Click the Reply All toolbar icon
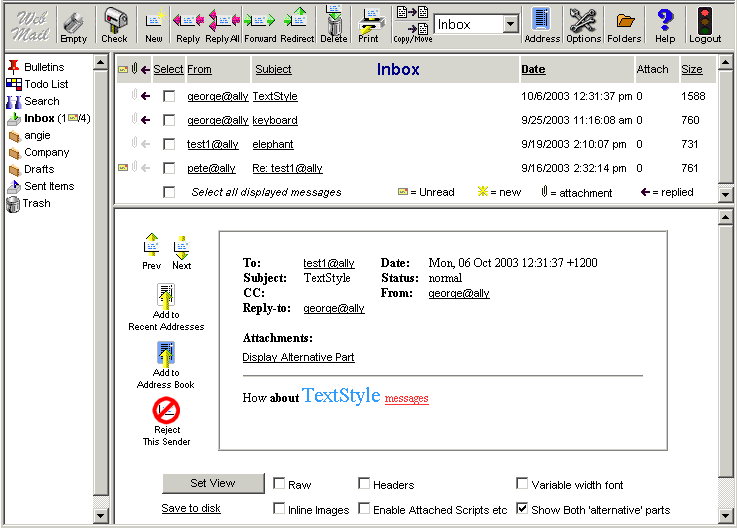Image resolution: width=737 pixels, height=528 pixels. click(x=224, y=21)
